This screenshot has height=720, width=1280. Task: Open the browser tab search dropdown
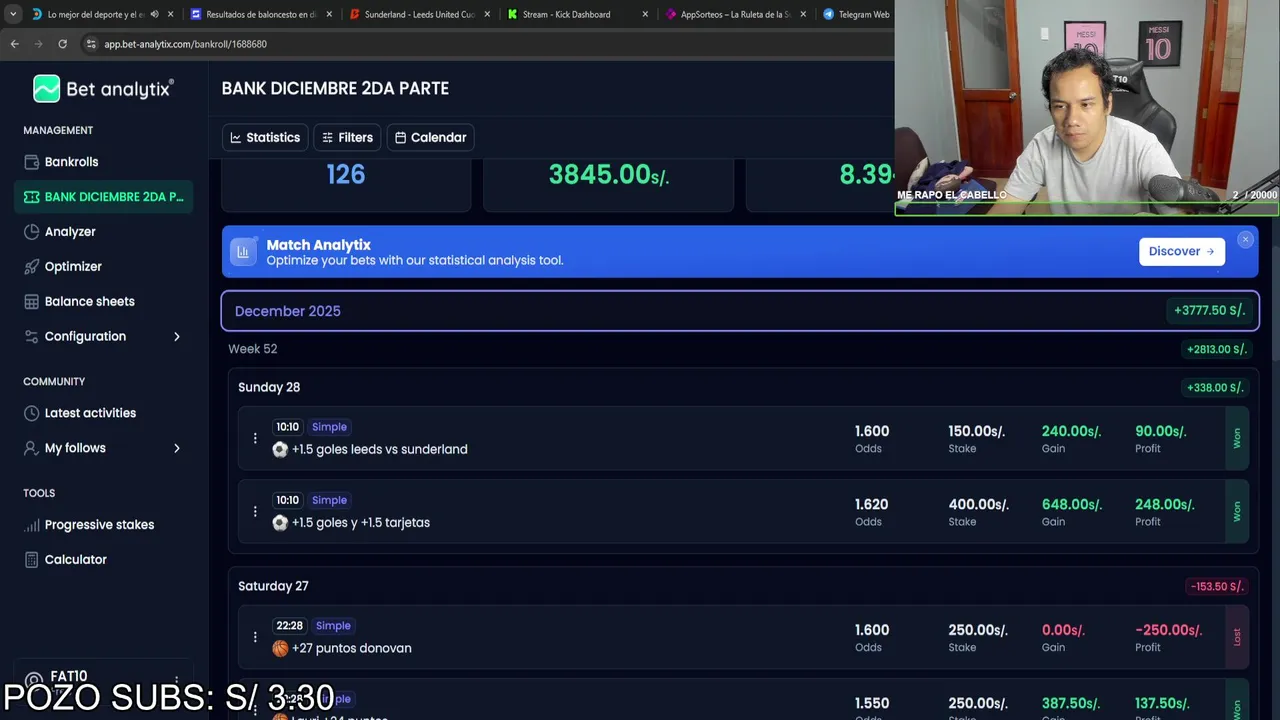[12, 15]
